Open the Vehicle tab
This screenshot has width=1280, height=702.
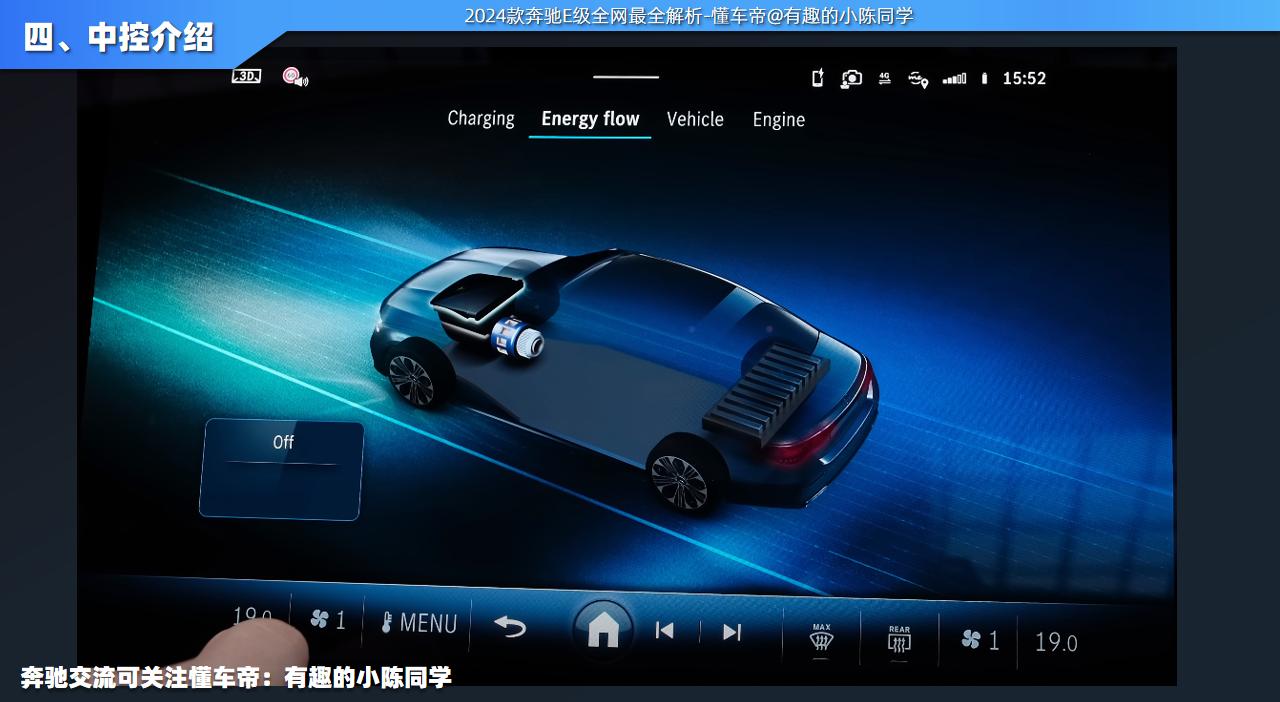tap(695, 120)
